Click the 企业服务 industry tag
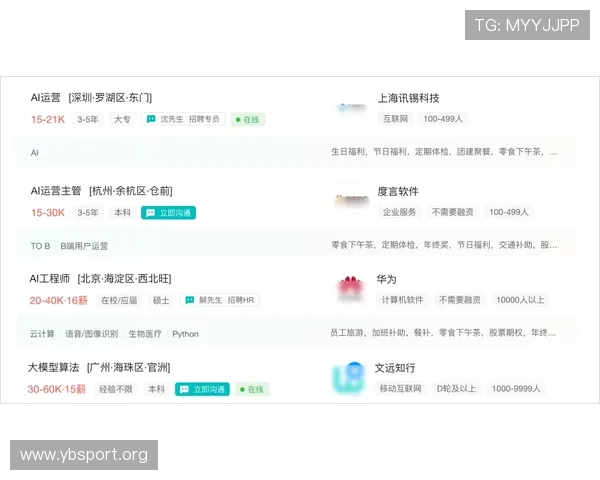This screenshot has height=480, width=600. point(399,212)
